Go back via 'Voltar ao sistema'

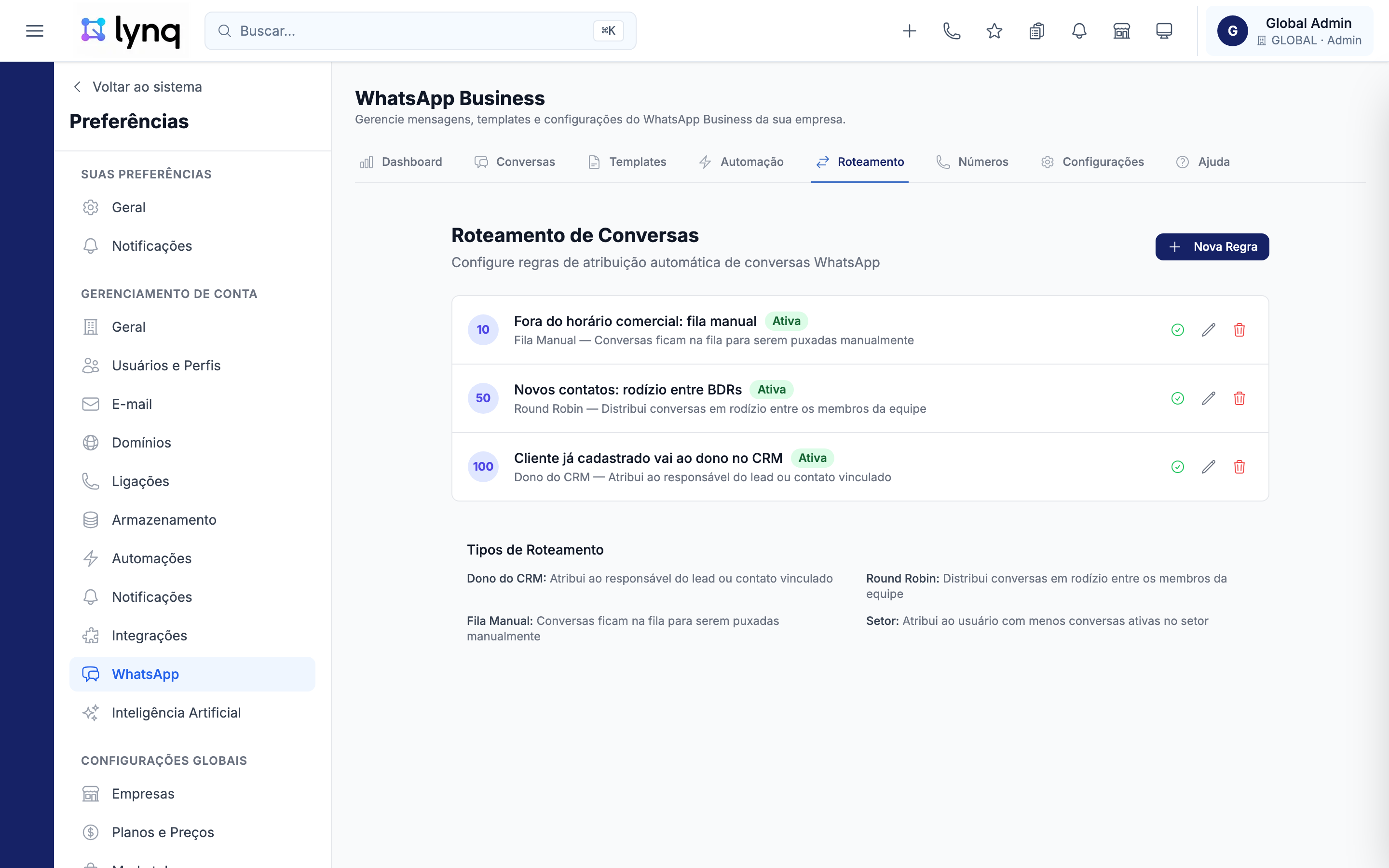[x=137, y=87]
